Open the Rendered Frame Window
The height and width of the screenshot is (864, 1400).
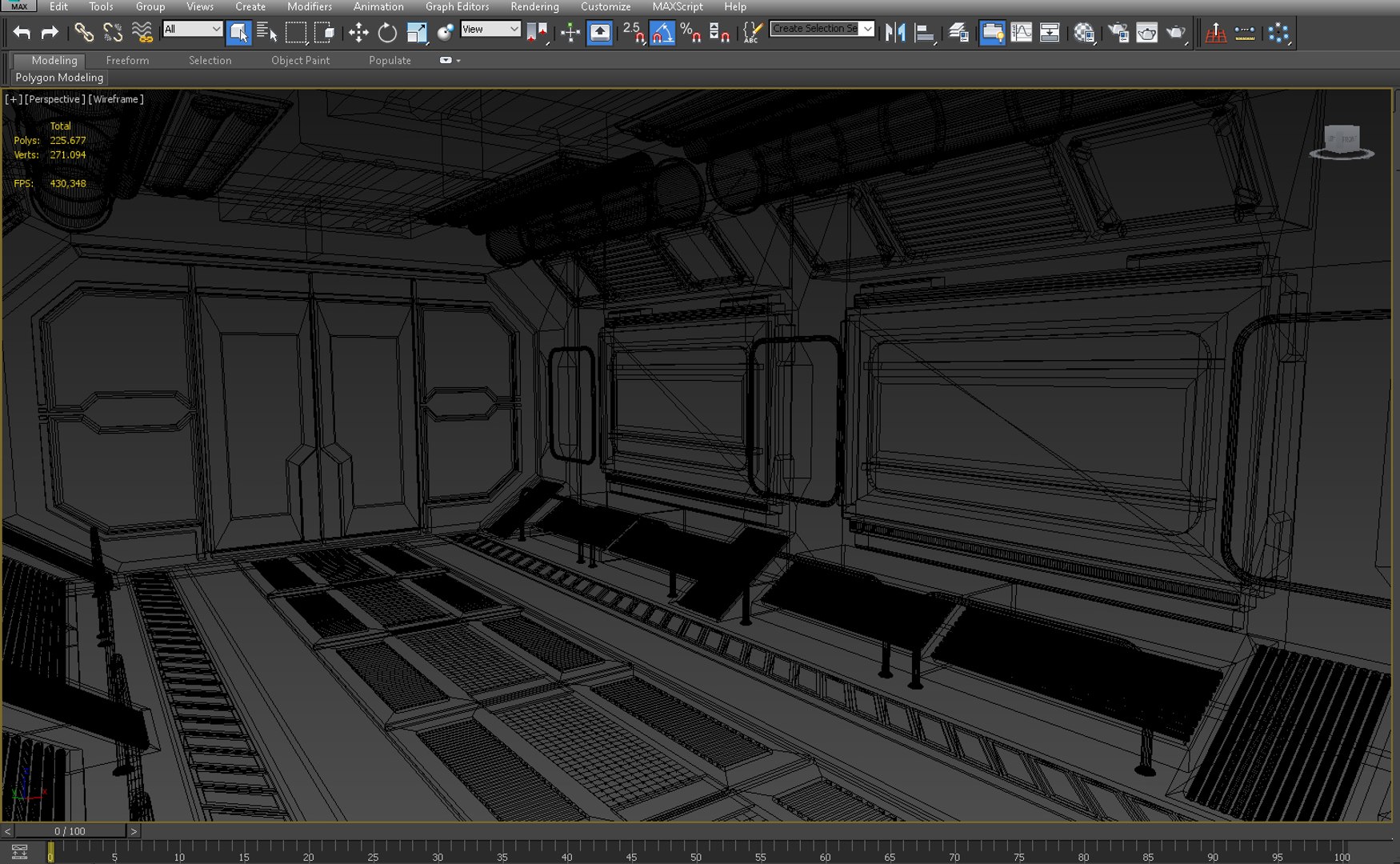pyautogui.click(x=1147, y=33)
